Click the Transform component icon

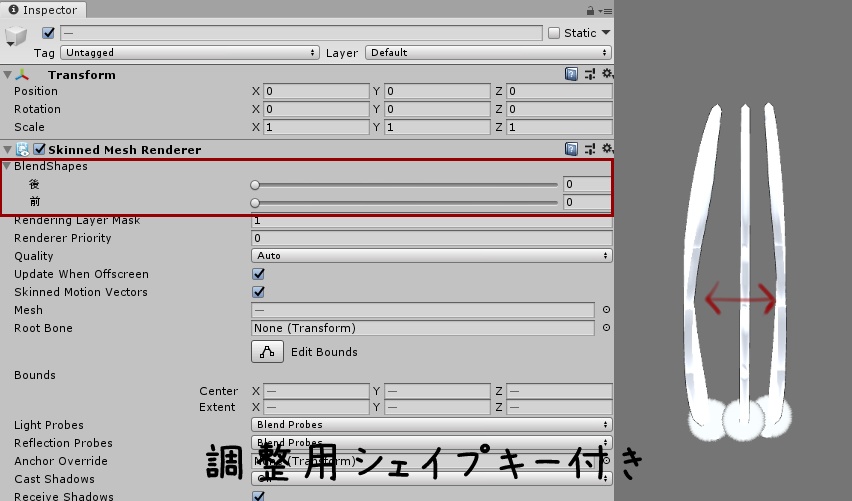coord(22,75)
